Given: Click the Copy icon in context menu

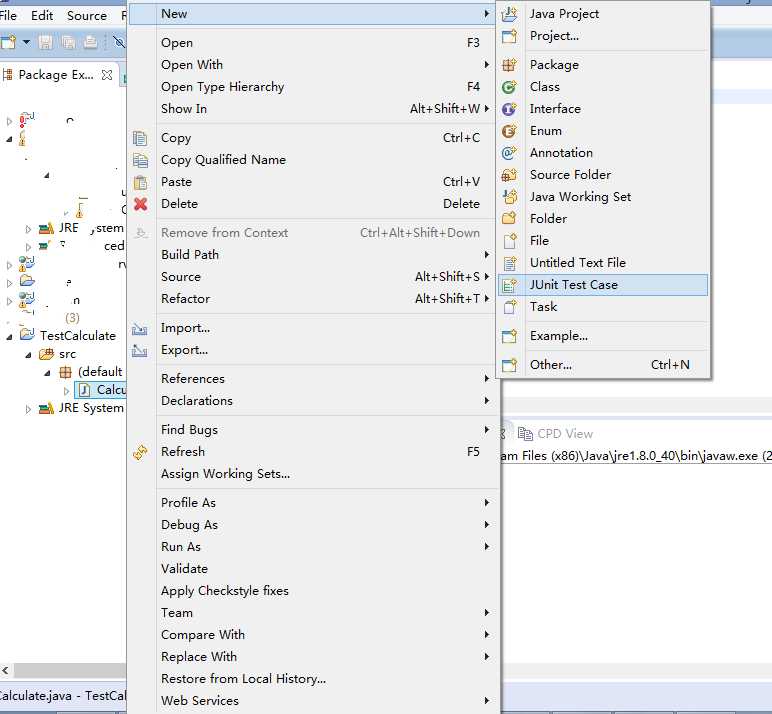Looking at the screenshot, I should 140,138.
